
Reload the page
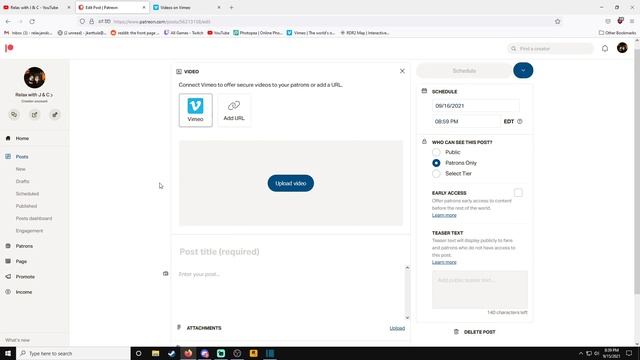32,21
